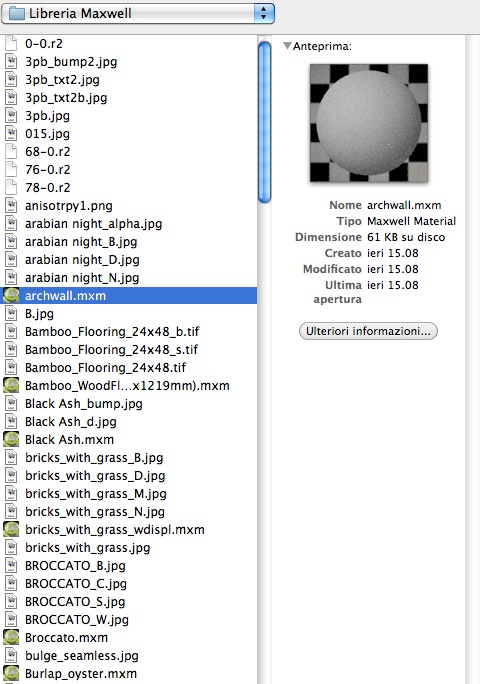This screenshot has height=684, width=480.
Task: Select file name arabian night_N.jpg
Action: click(x=82, y=277)
